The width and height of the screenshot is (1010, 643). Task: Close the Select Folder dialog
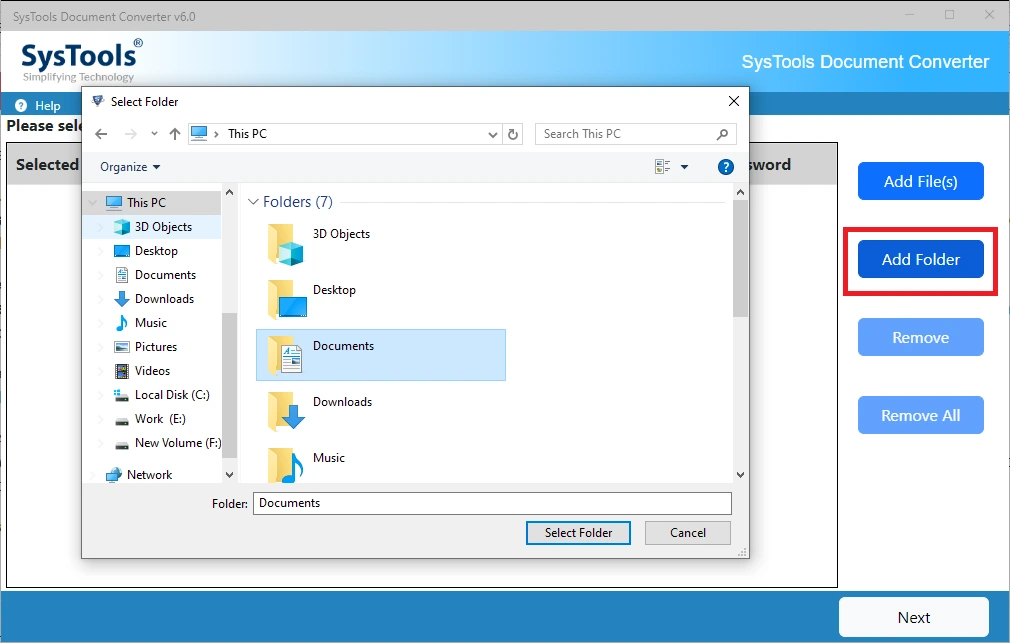coord(734,101)
